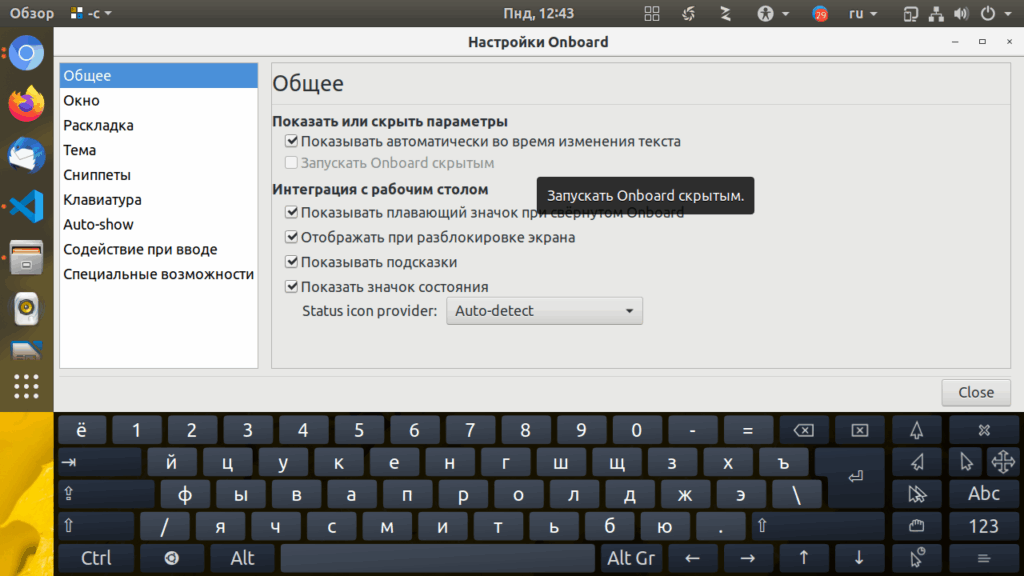The image size is (1024, 576).
Task: Switch keyboard to Abc layer
Action: tap(984, 494)
